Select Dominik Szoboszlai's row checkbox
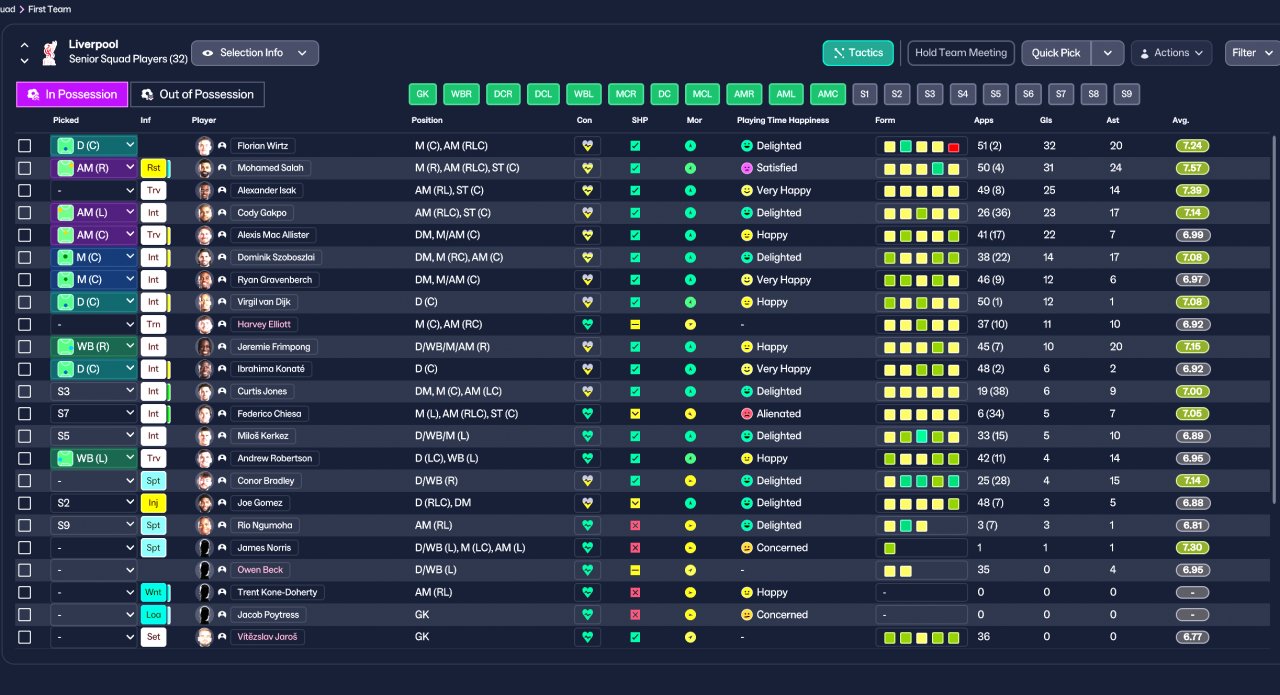 point(25,257)
